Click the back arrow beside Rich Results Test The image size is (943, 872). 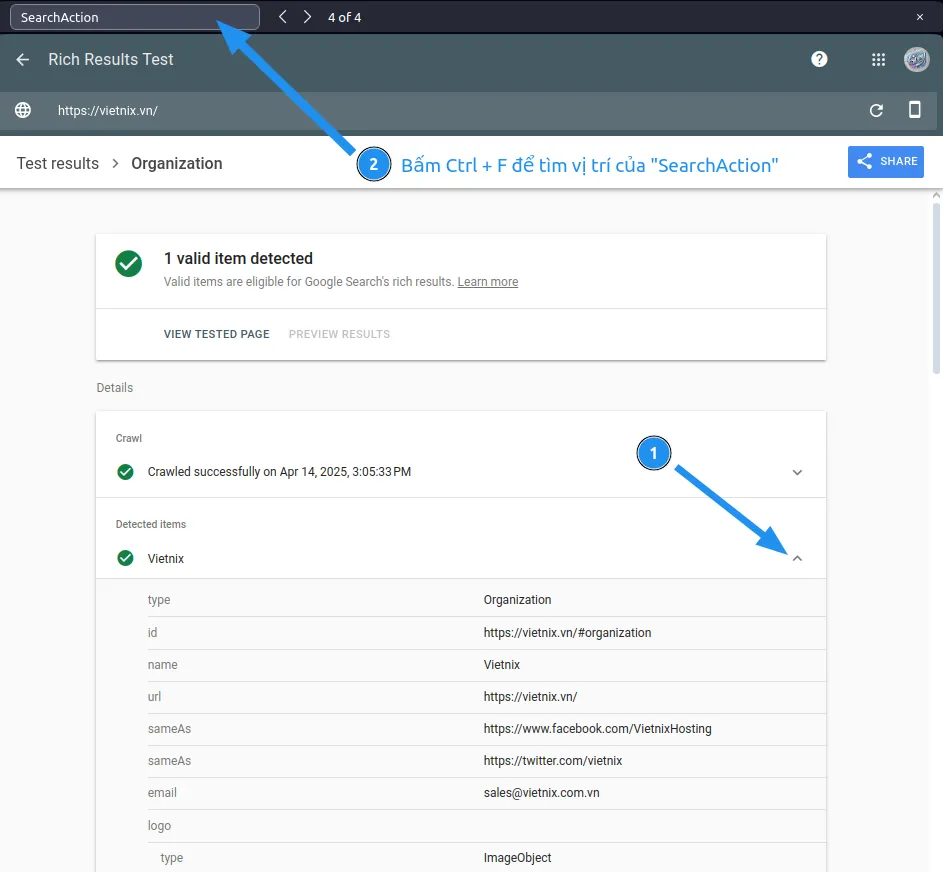pos(23,60)
